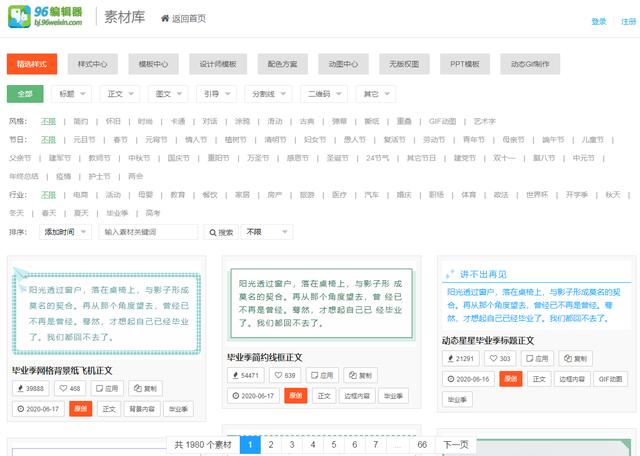Copy the 毕业季简约线框正文 style (复制)
Screen dimensions: 640x456
click(x=360, y=375)
